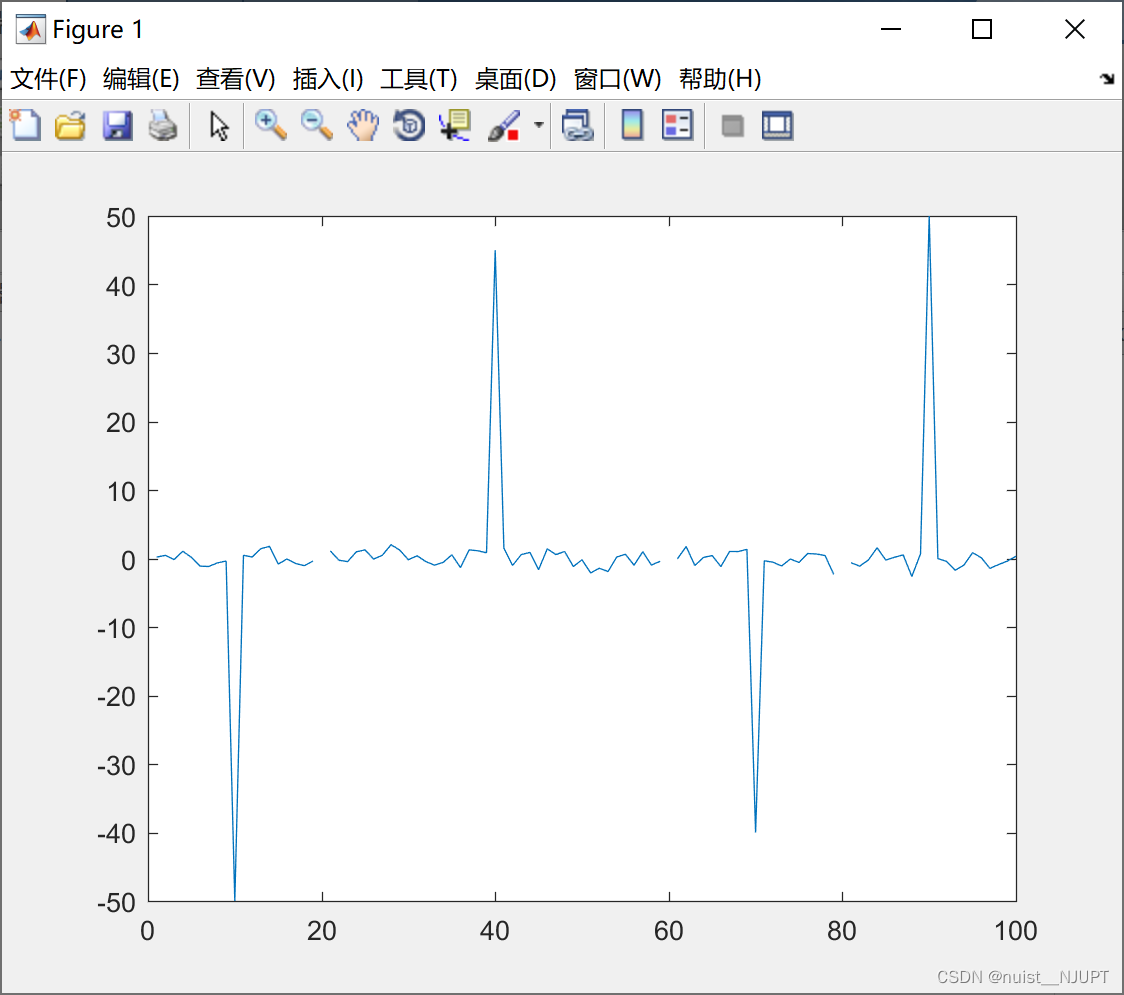This screenshot has width=1124, height=995.
Task: Open the 帮助(H) menu
Action: (x=720, y=79)
